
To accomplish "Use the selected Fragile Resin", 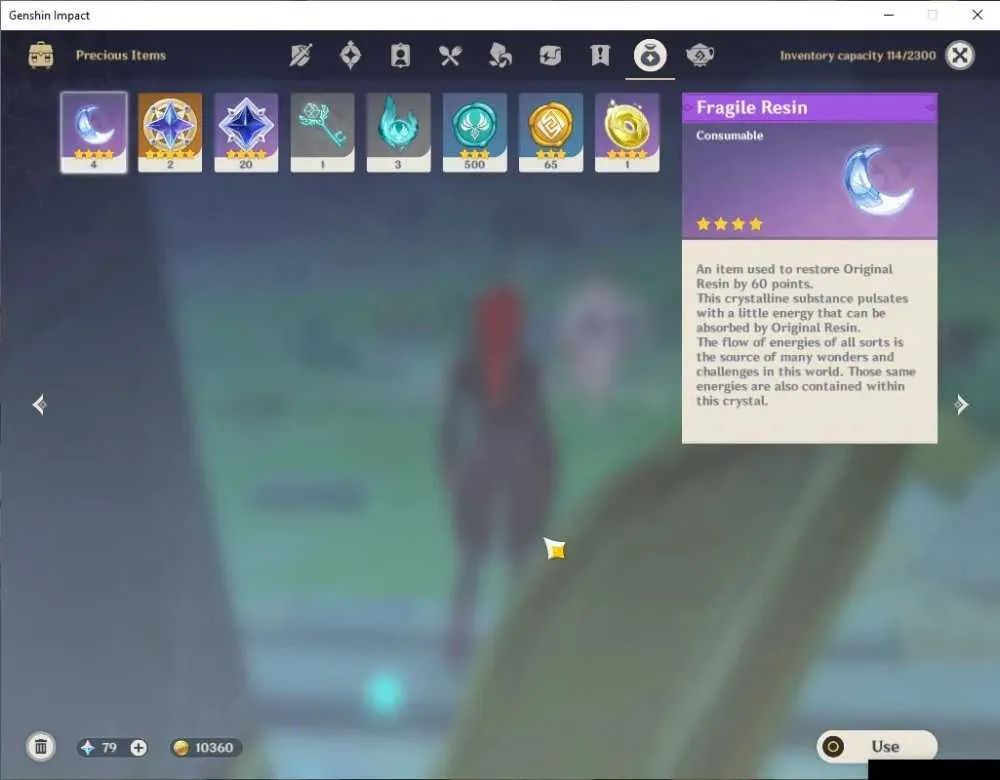I will tap(877, 746).
